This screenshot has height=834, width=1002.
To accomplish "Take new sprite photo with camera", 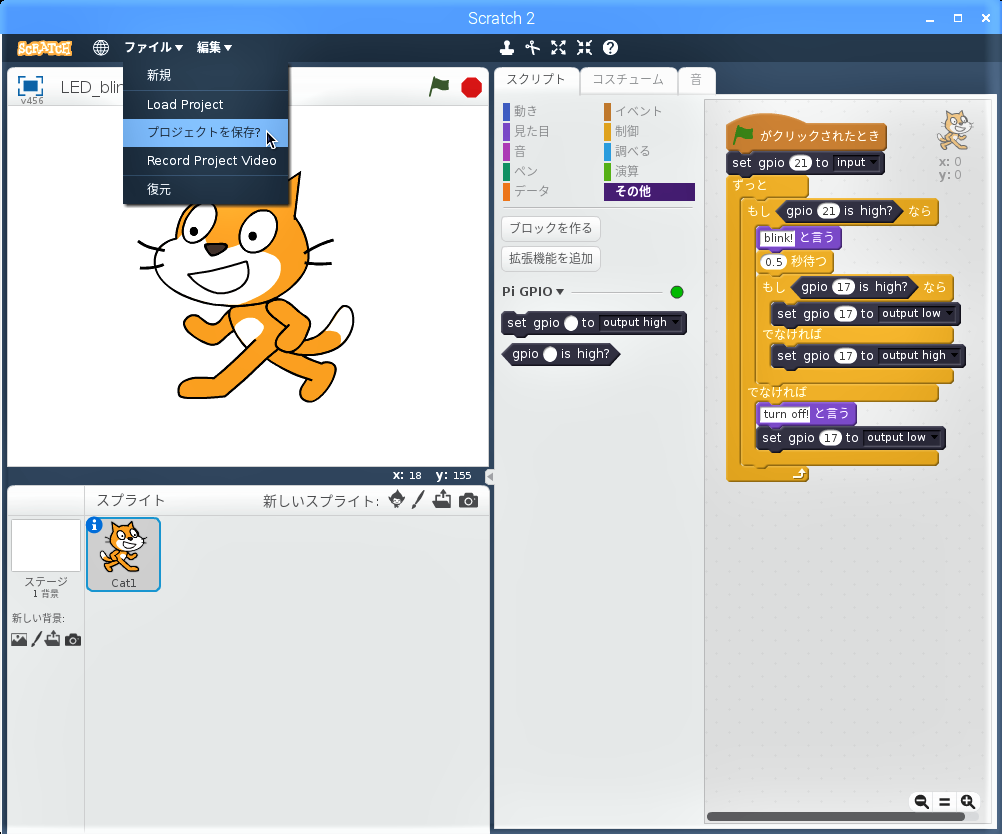I will [x=468, y=500].
